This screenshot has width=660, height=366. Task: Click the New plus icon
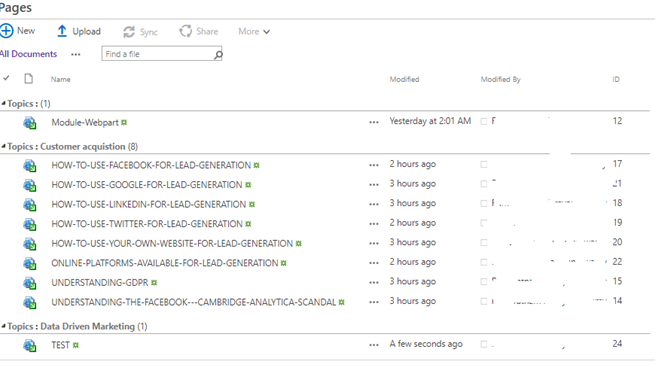pyautogui.click(x=6, y=31)
